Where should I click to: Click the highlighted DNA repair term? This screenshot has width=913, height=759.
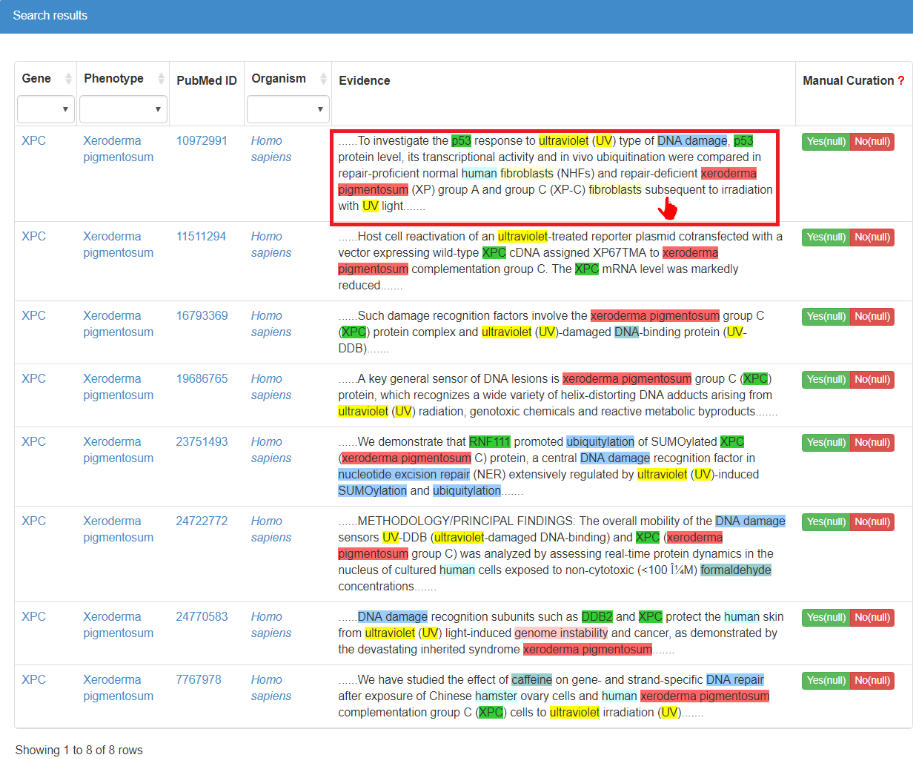(x=735, y=680)
